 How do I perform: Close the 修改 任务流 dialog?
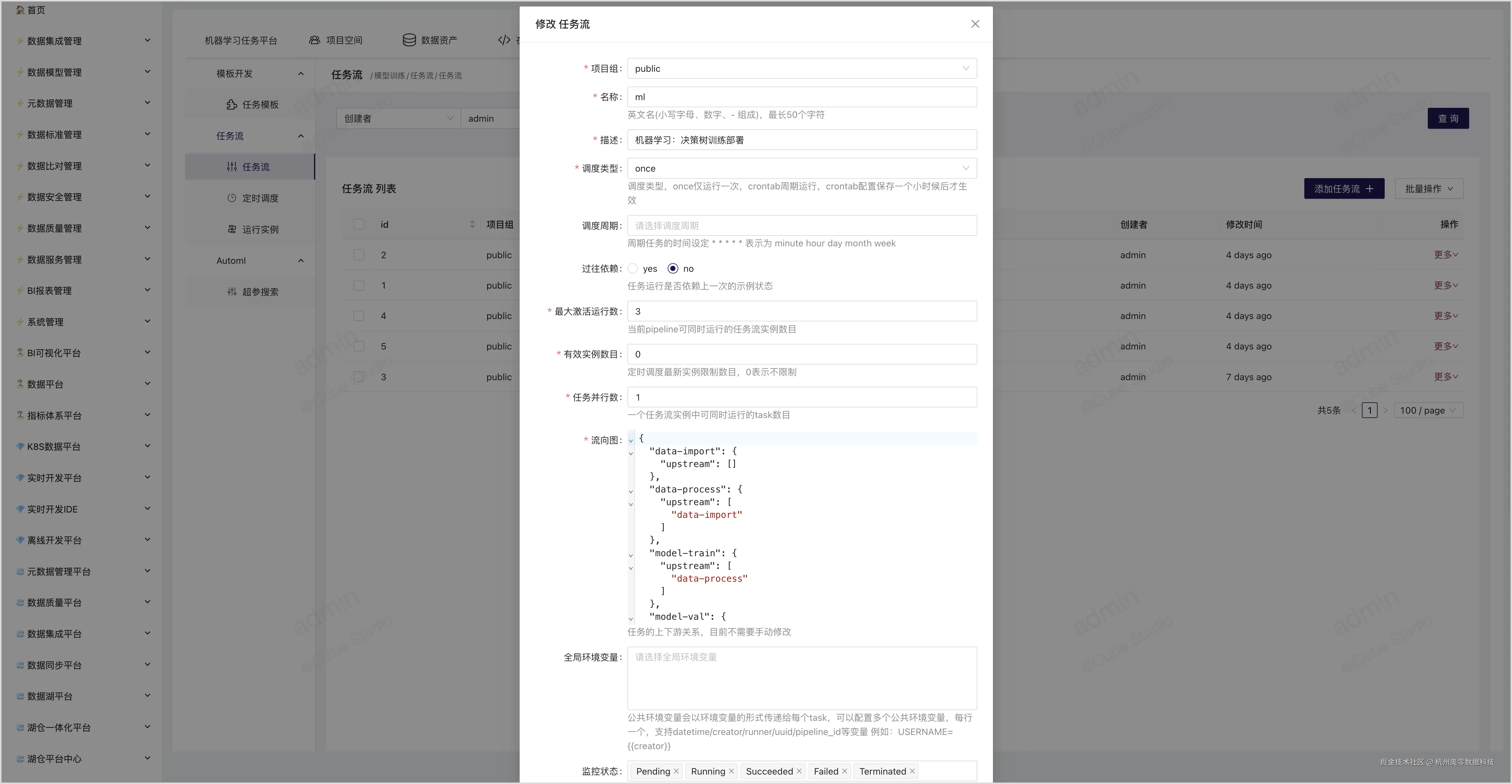(x=975, y=24)
